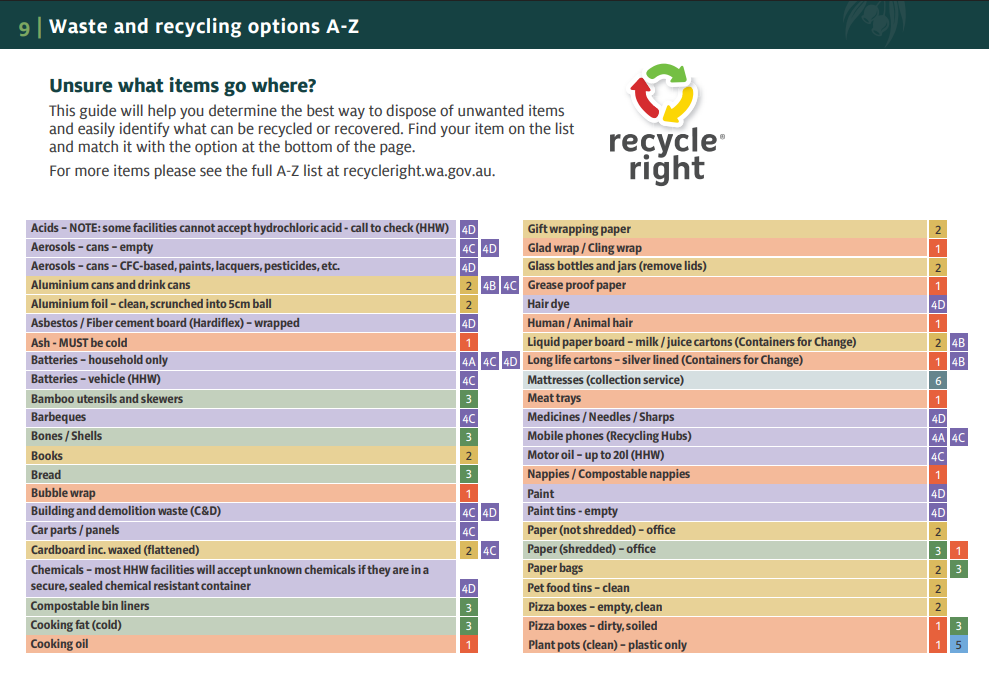989x699 pixels.
Task: Open the recycleright.wa.gov.au link text
Action: pyautogui.click(x=418, y=171)
